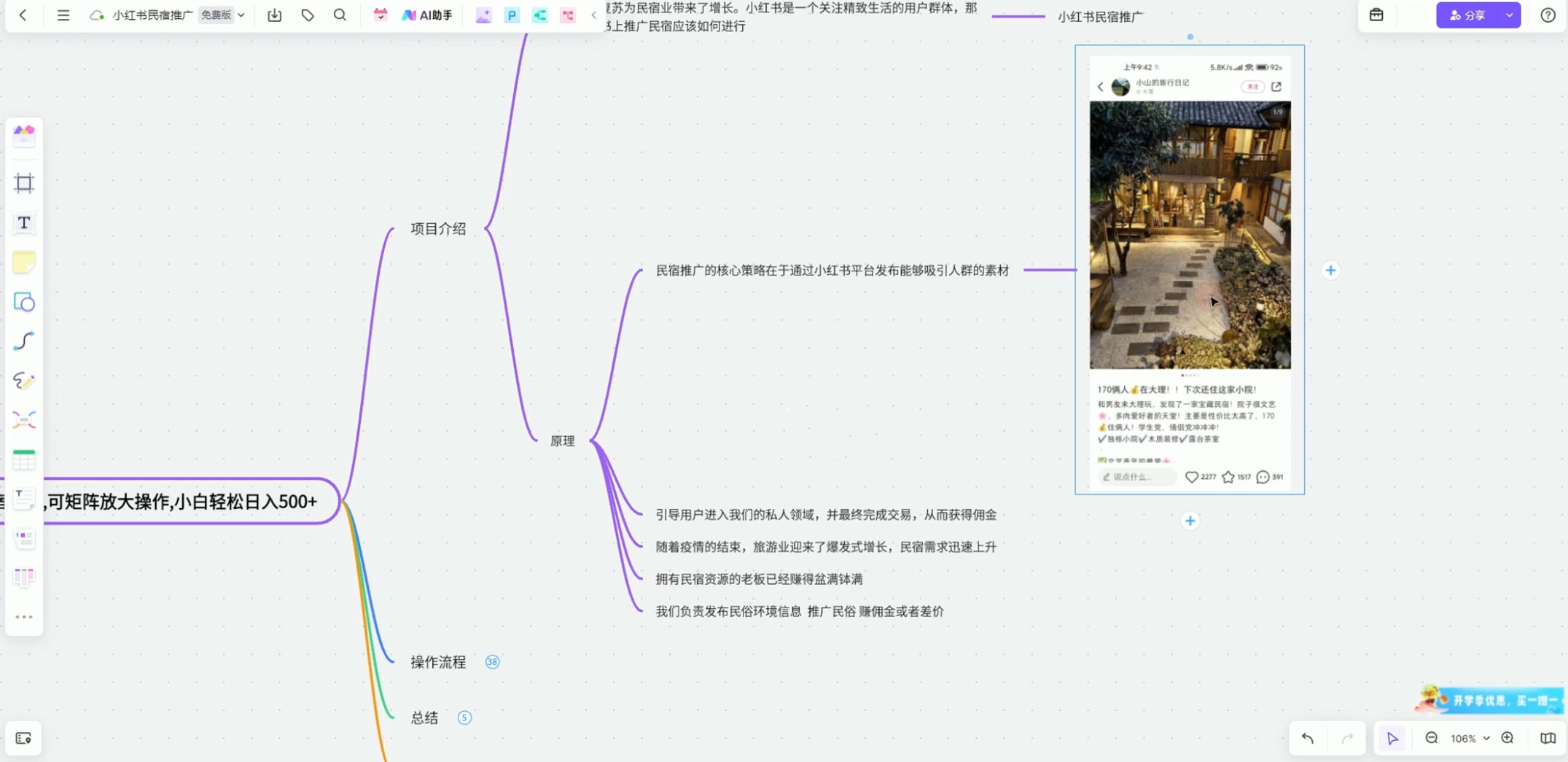The width and height of the screenshot is (1568, 762).
Task: Switch to the selection cursor tool
Action: (1392, 738)
